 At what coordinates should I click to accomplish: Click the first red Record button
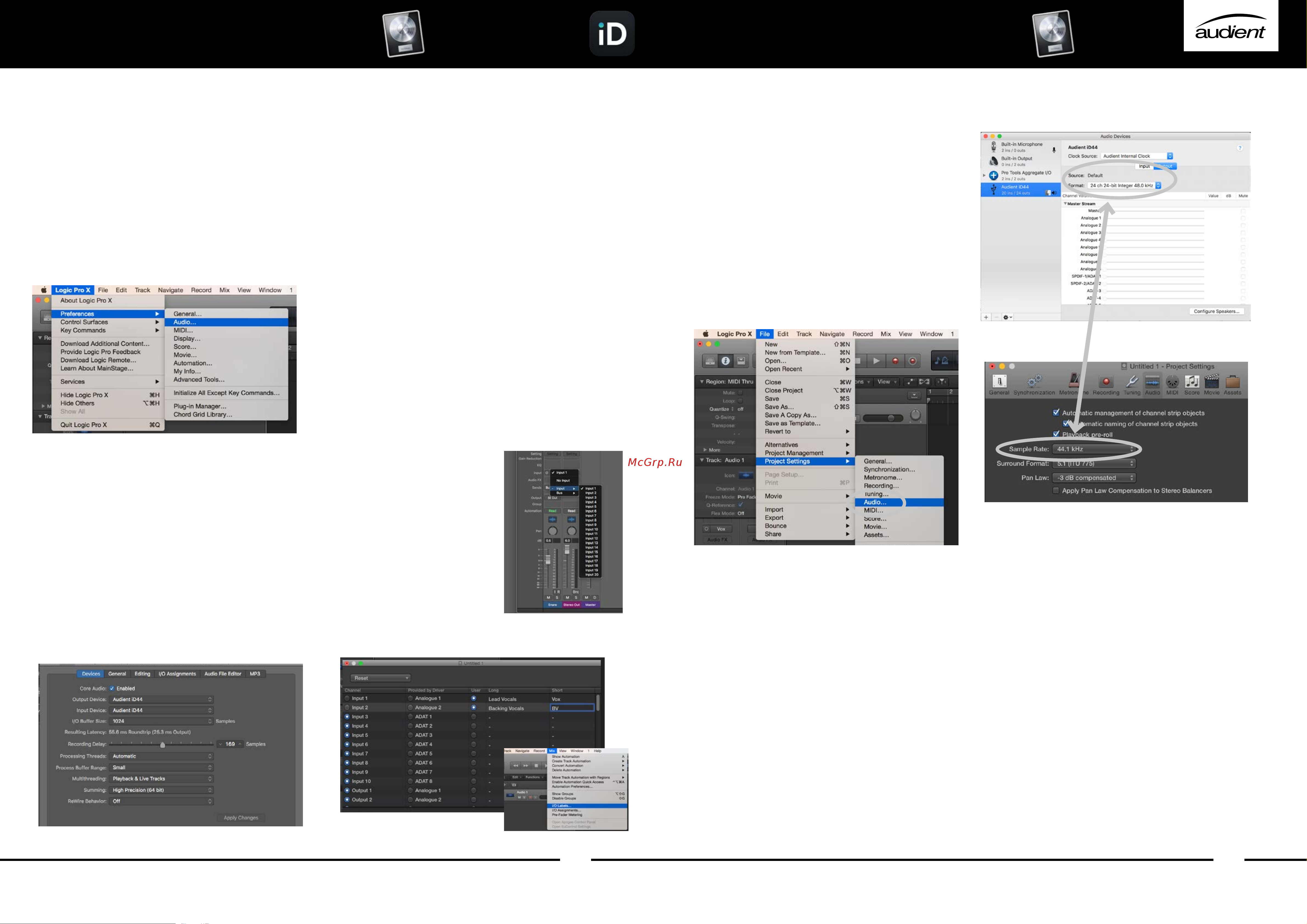coord(895,361)
